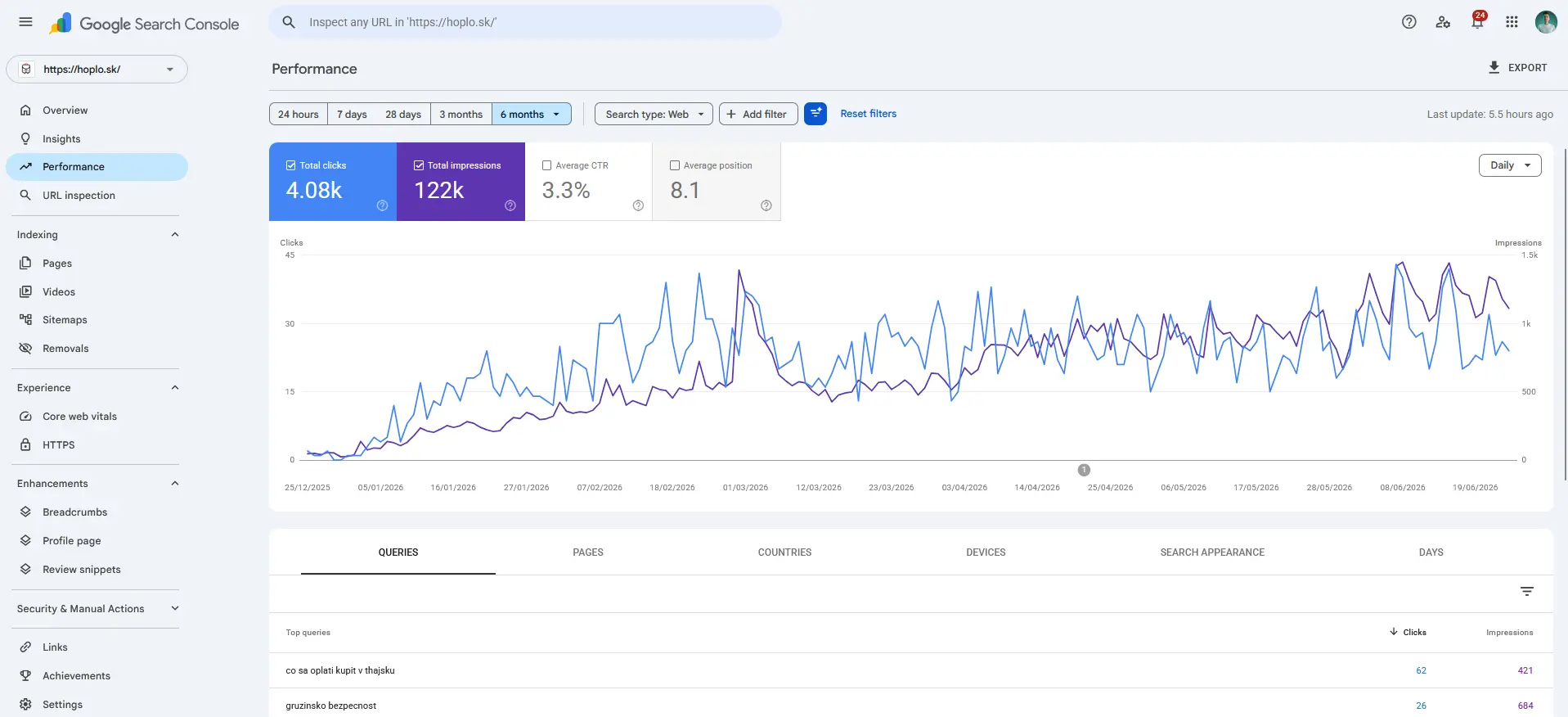This screenshot has height=717, width=1568.
Task: Collapse the Enhancements section
Action: point(174,483)
